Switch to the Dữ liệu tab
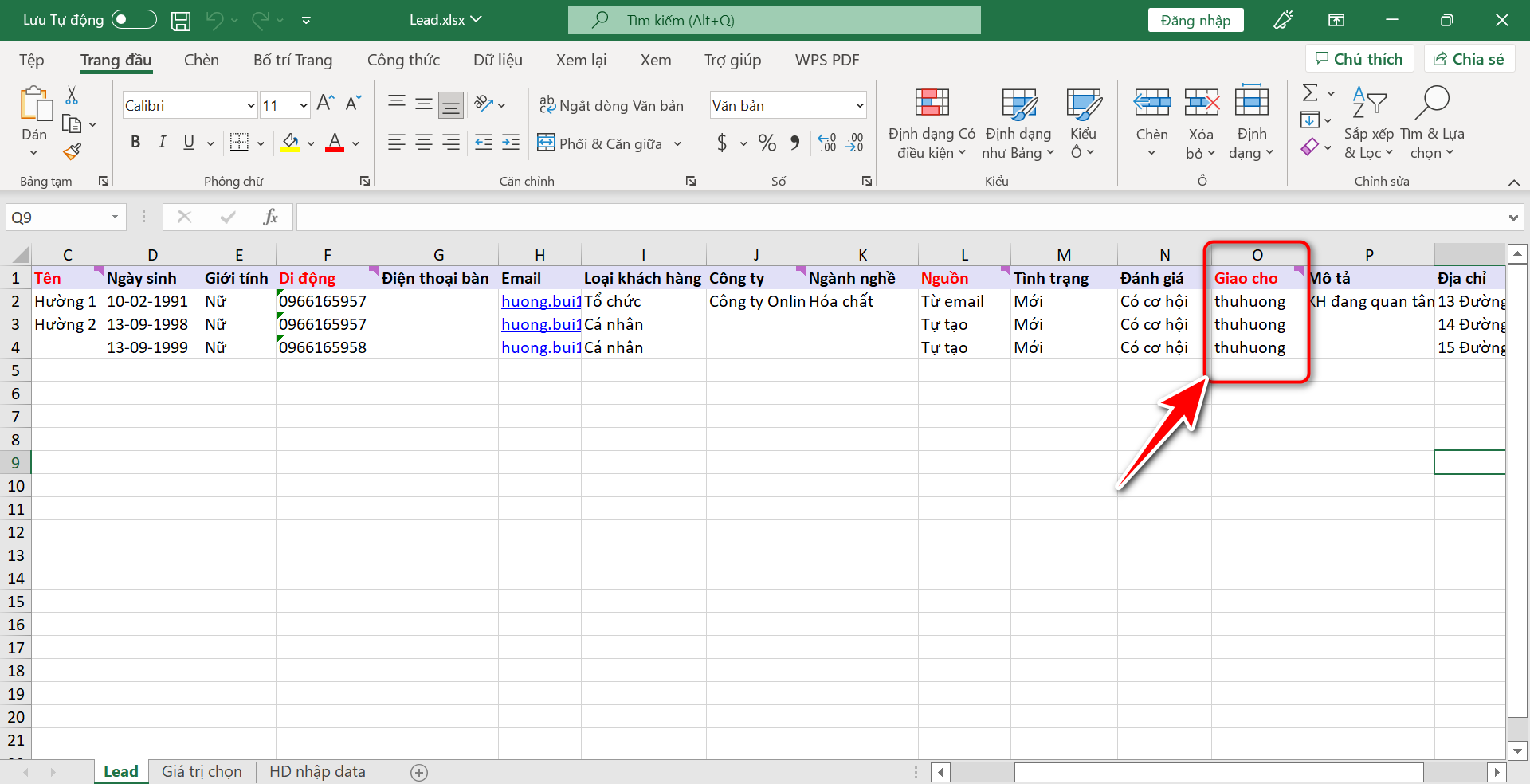Screen dimensions: 1530x784 pos(498,60)
